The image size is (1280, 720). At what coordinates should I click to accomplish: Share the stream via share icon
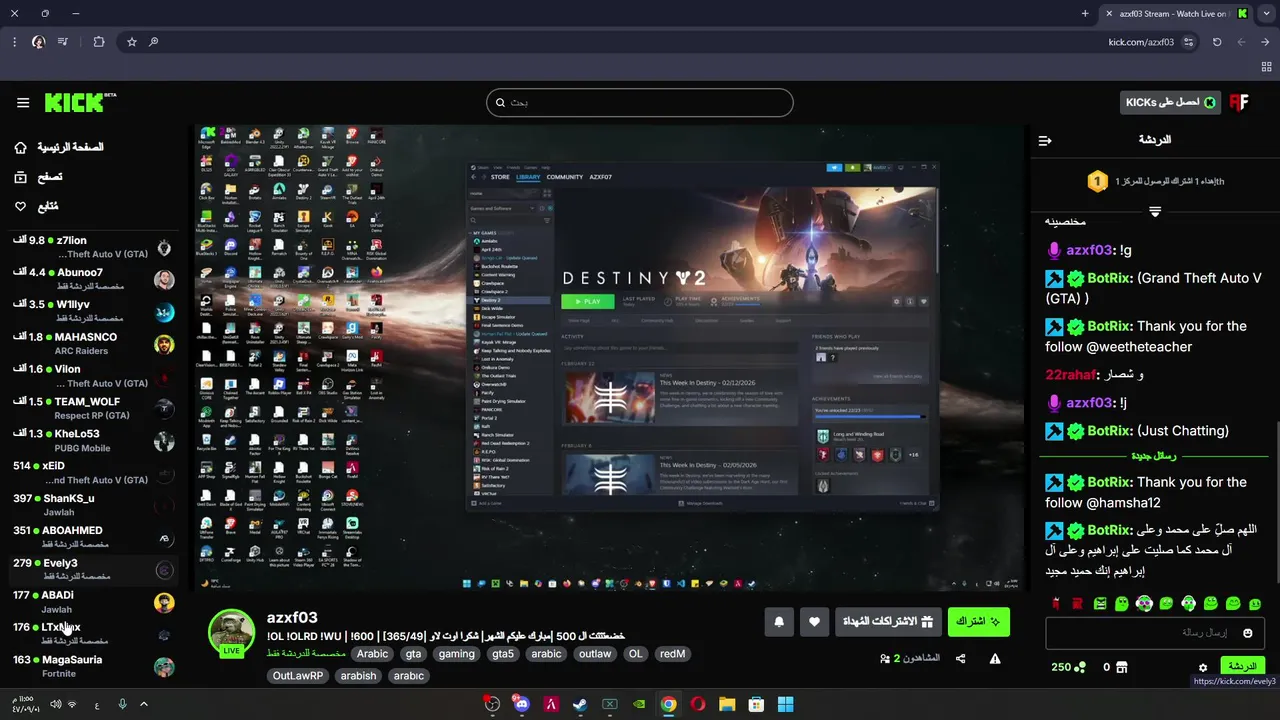pos(961,659)
